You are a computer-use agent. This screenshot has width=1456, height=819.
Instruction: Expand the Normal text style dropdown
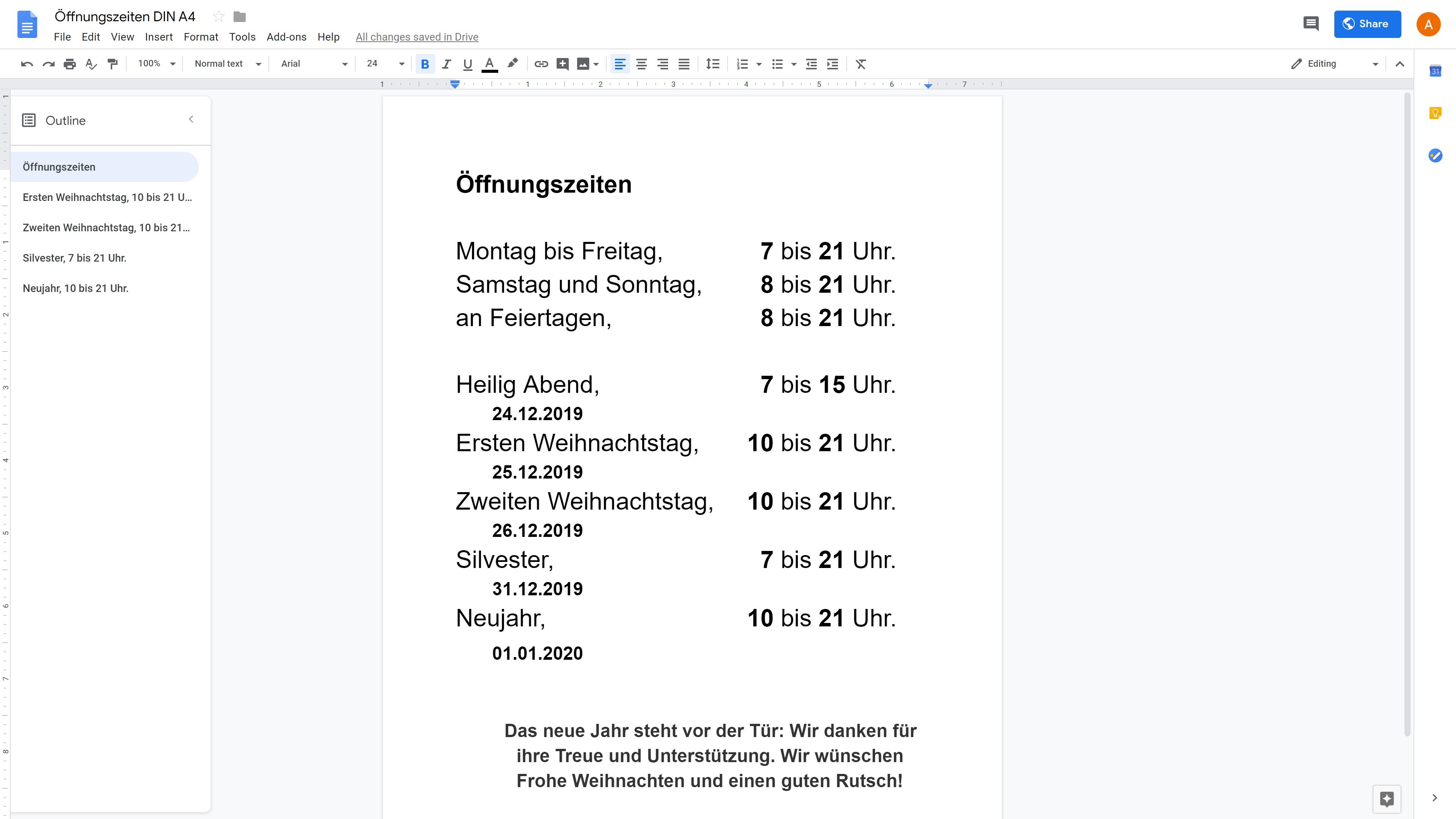click(x=227, y=64)
